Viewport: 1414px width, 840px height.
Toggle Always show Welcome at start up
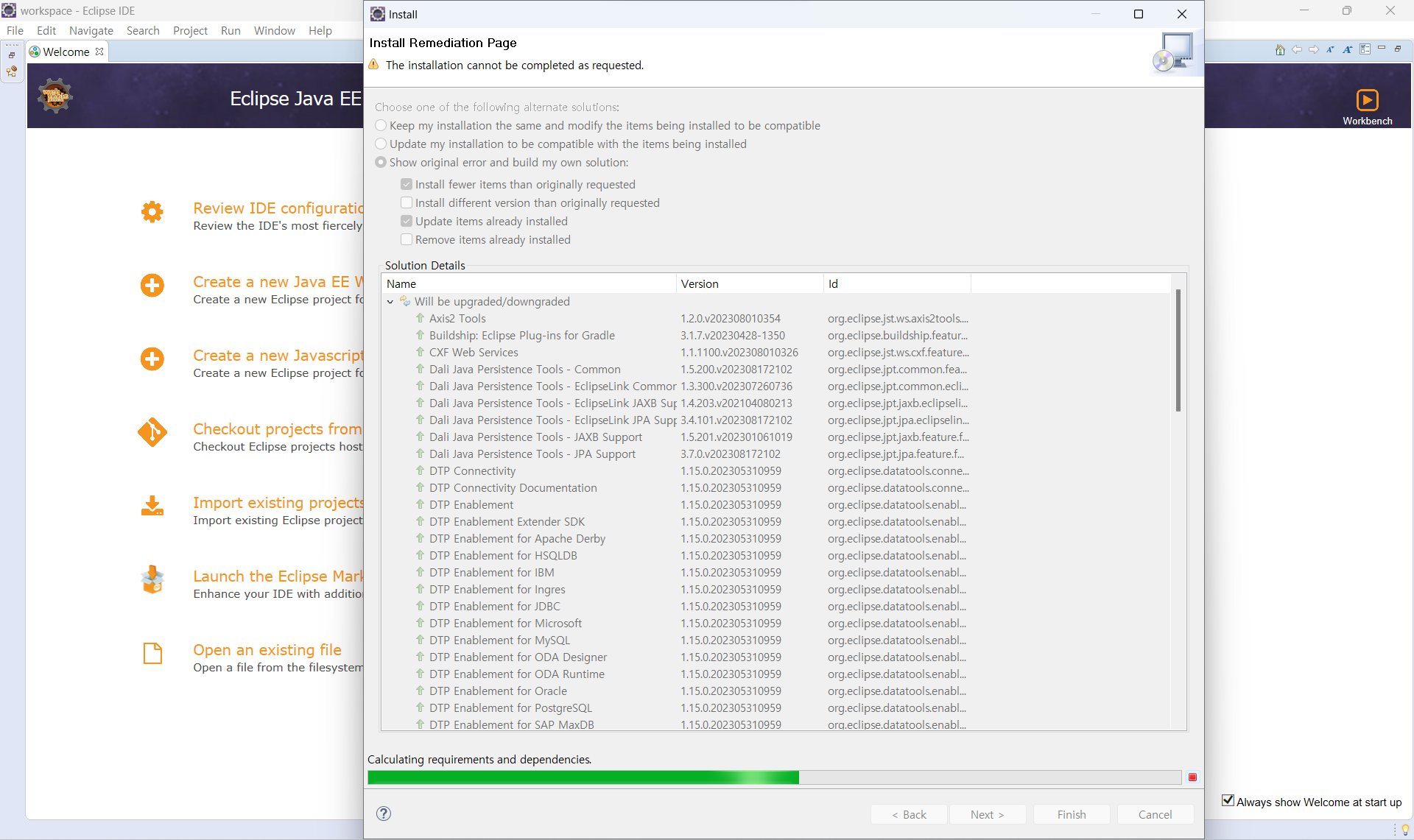point(1228,801)
